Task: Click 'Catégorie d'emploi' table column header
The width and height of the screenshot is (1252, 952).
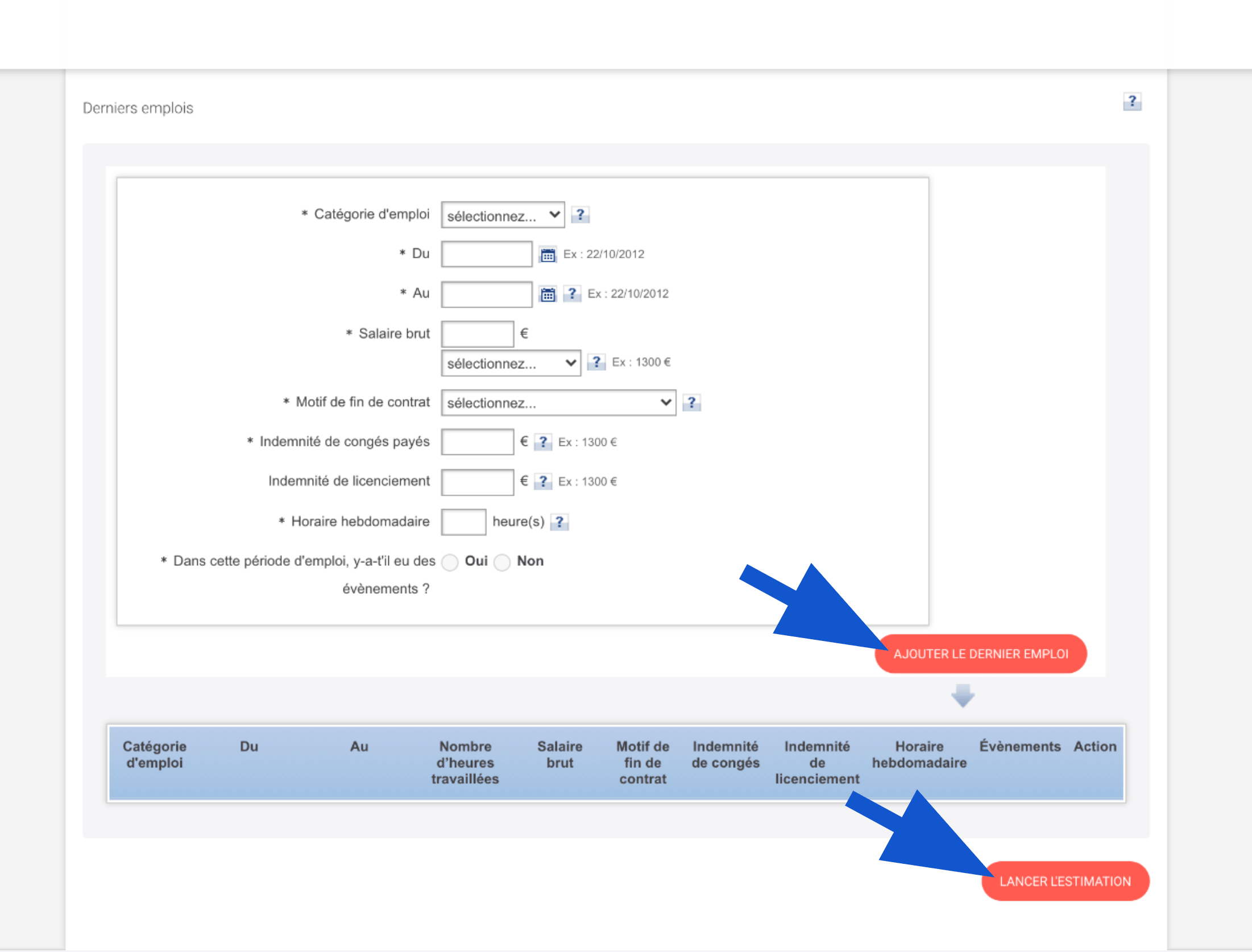Action: click(x=155, y=755)
